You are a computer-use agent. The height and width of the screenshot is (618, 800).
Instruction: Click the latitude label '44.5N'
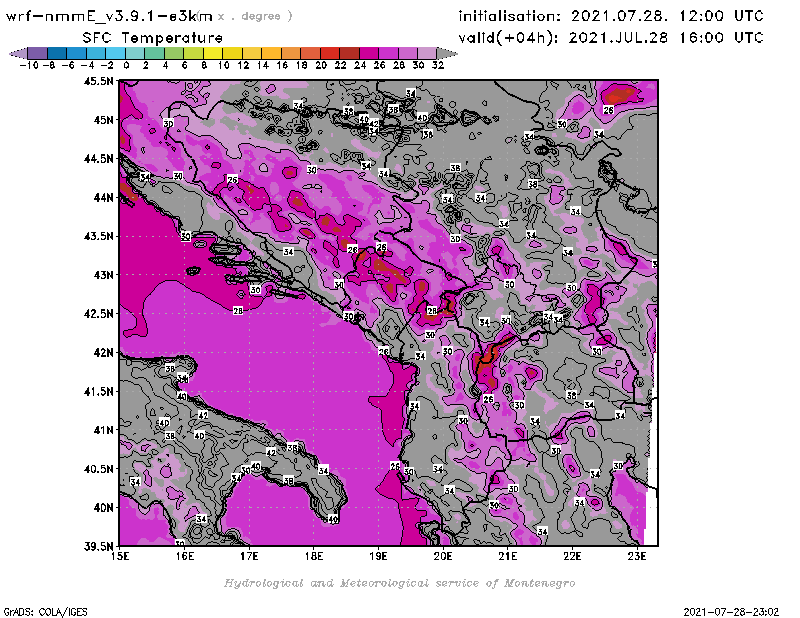[x=99, y=159]
